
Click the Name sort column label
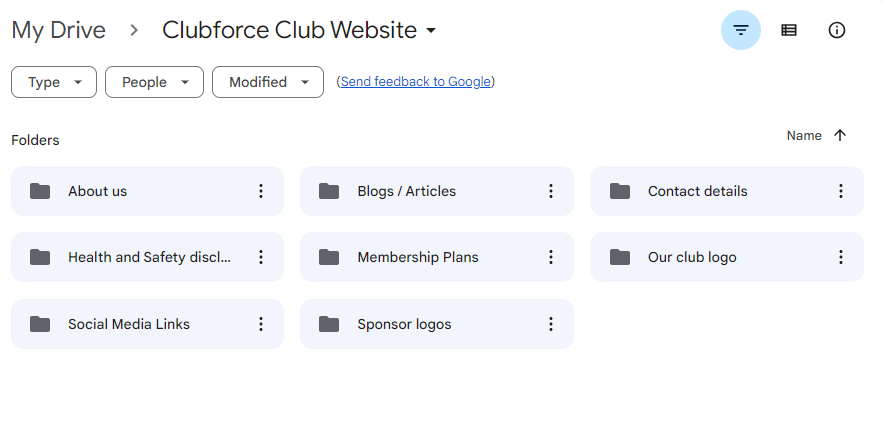[x=804, y=136]
